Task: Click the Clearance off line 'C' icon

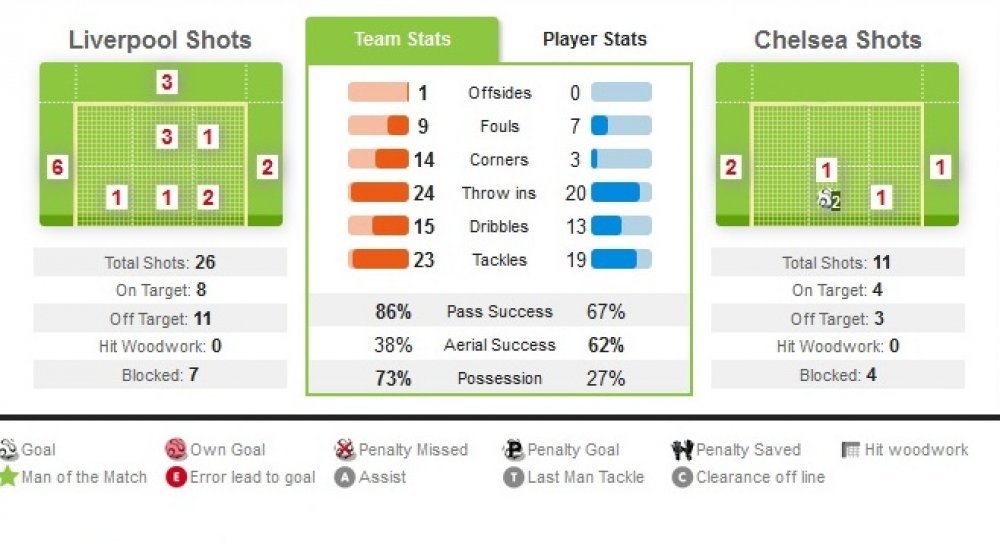Action: 682,477
